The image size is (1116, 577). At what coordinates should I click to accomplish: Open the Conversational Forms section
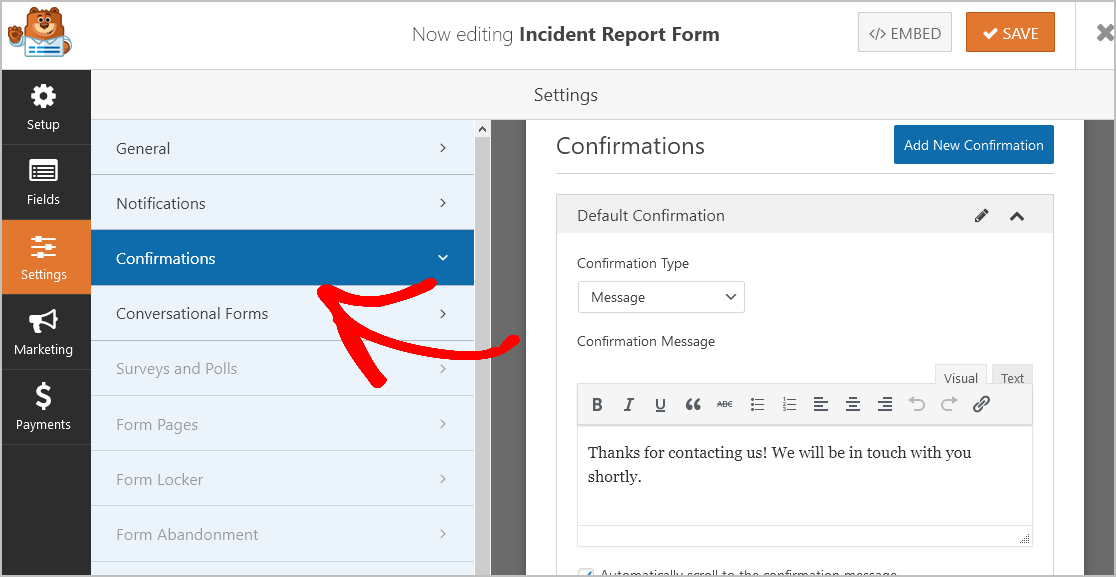pos(283,313)
